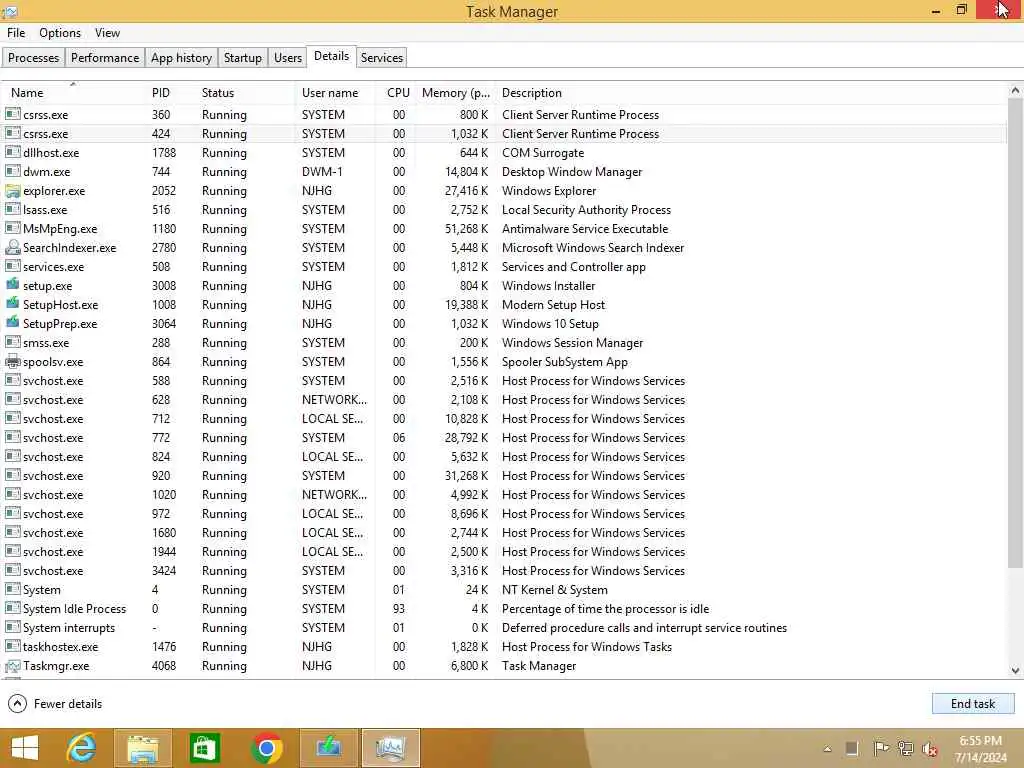Click the spoolsv.exe printer icon
The height and width of the screenshot is (768, 1024).
click(12, 362)
